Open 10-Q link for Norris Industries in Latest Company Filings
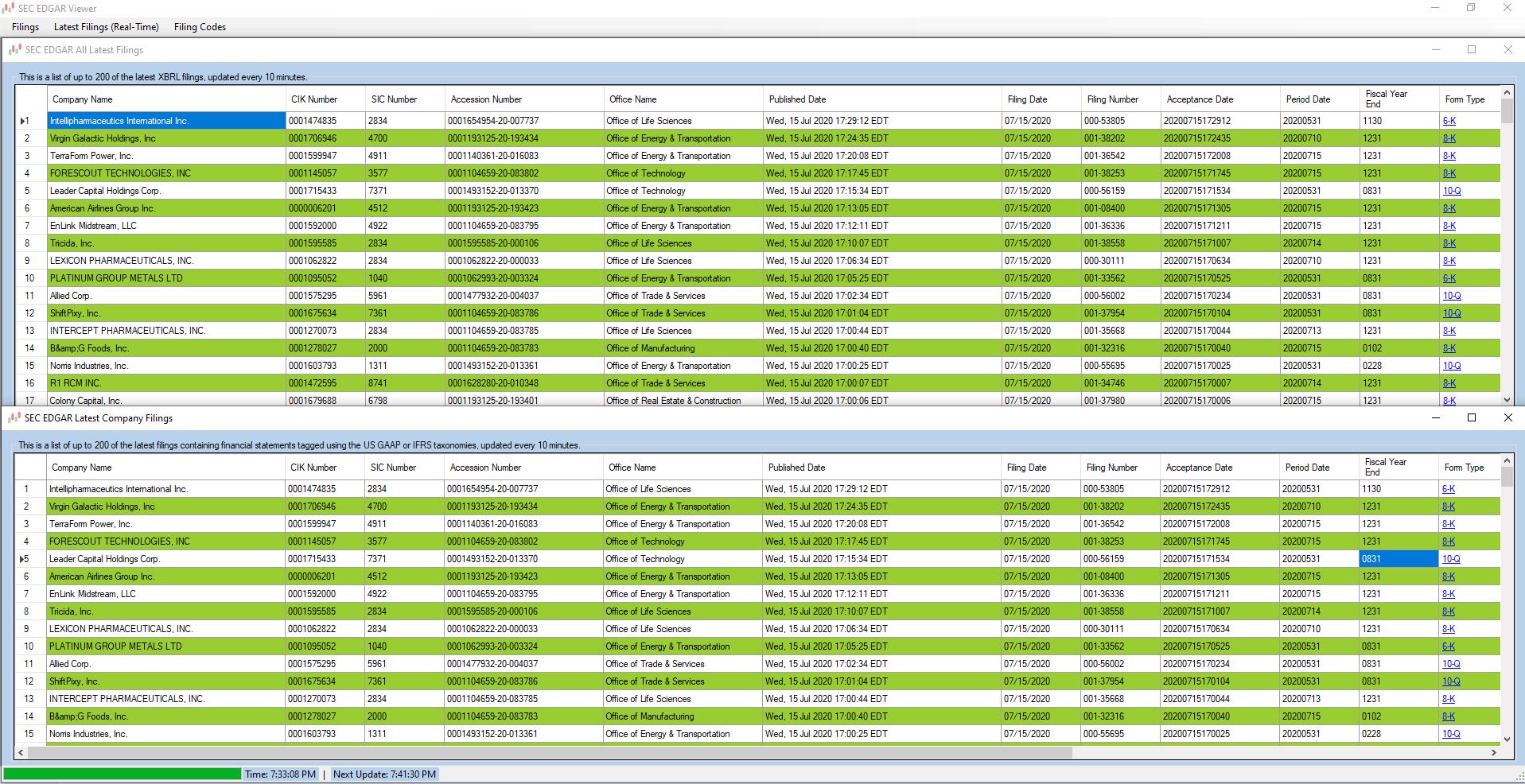This screenshot has height=784, width=1525. pos(1451,734)
